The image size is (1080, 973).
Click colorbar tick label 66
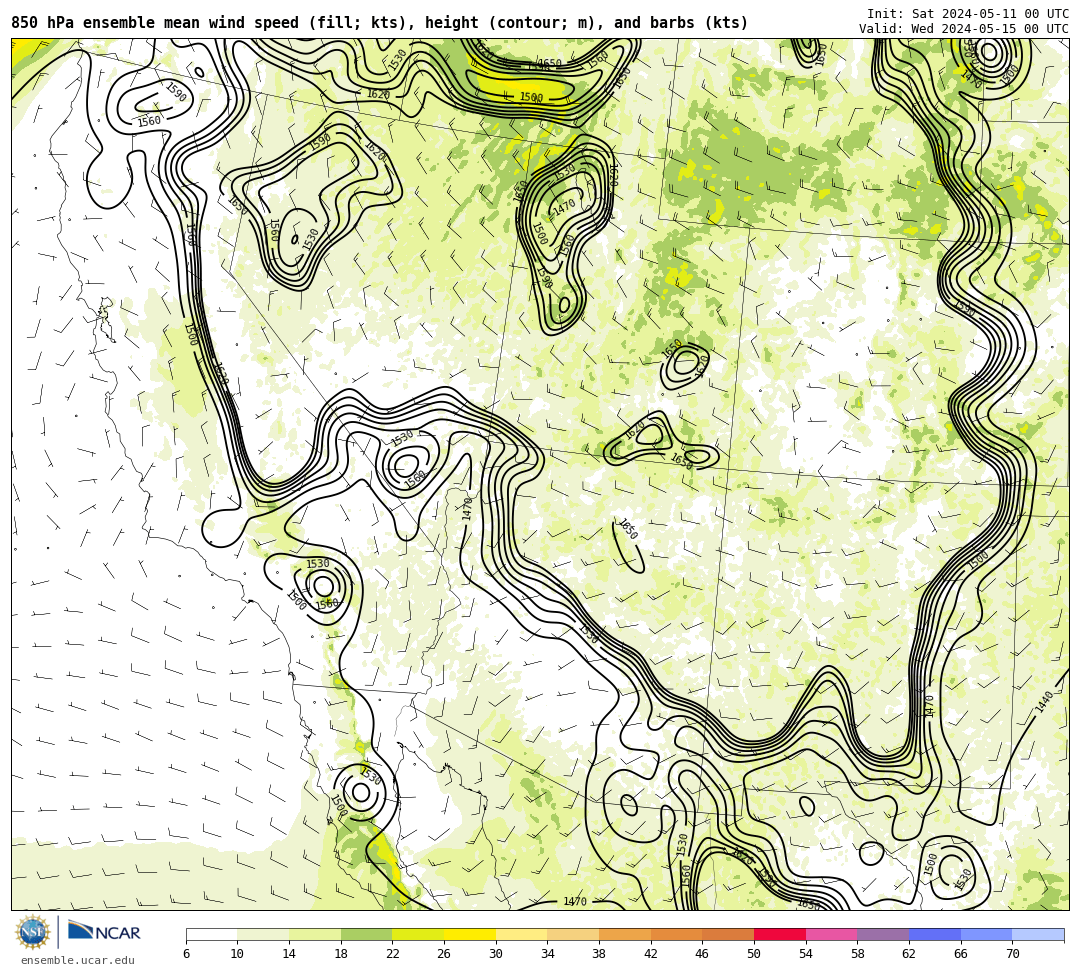961,954
